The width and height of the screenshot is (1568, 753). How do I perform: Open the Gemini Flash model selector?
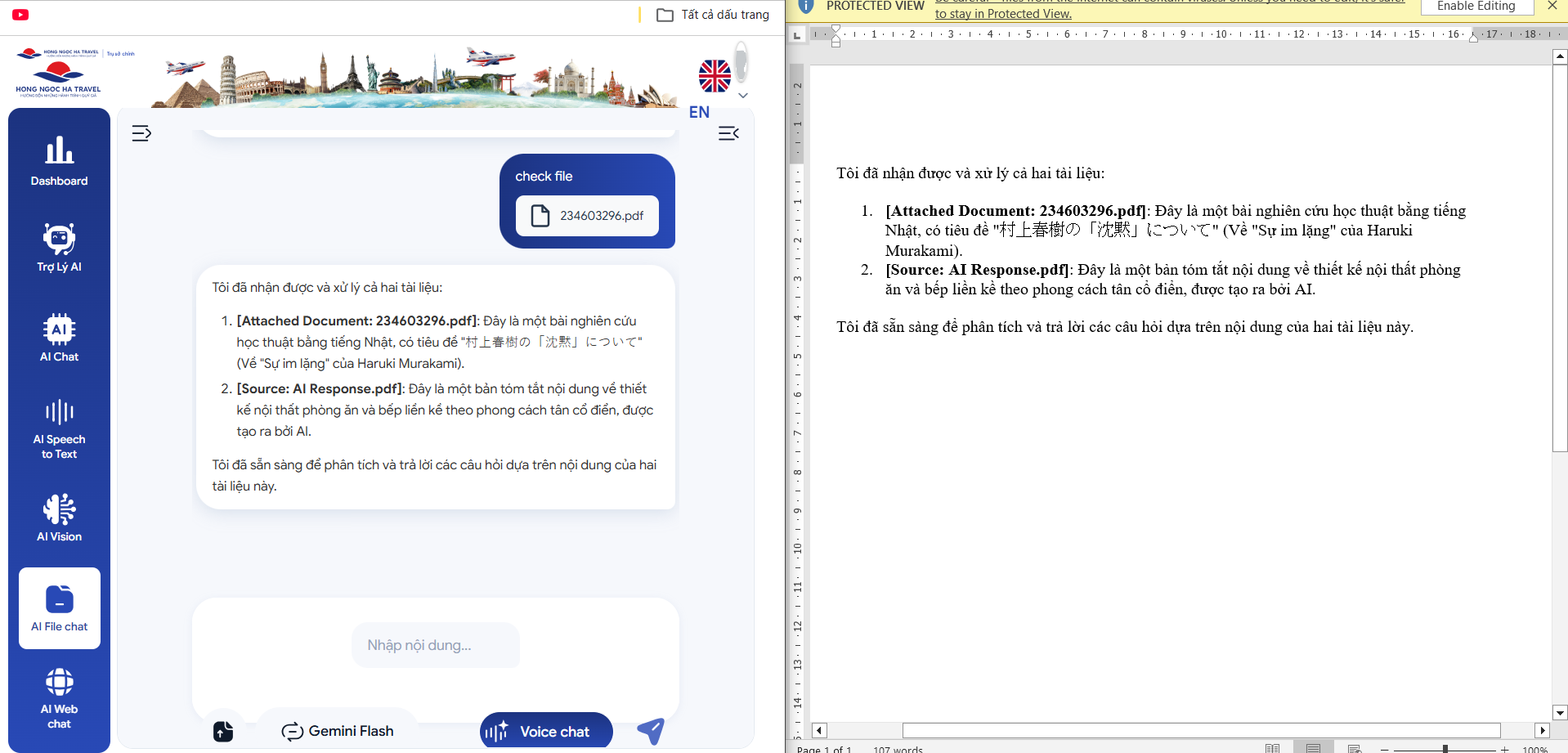(x=338, y=731)
